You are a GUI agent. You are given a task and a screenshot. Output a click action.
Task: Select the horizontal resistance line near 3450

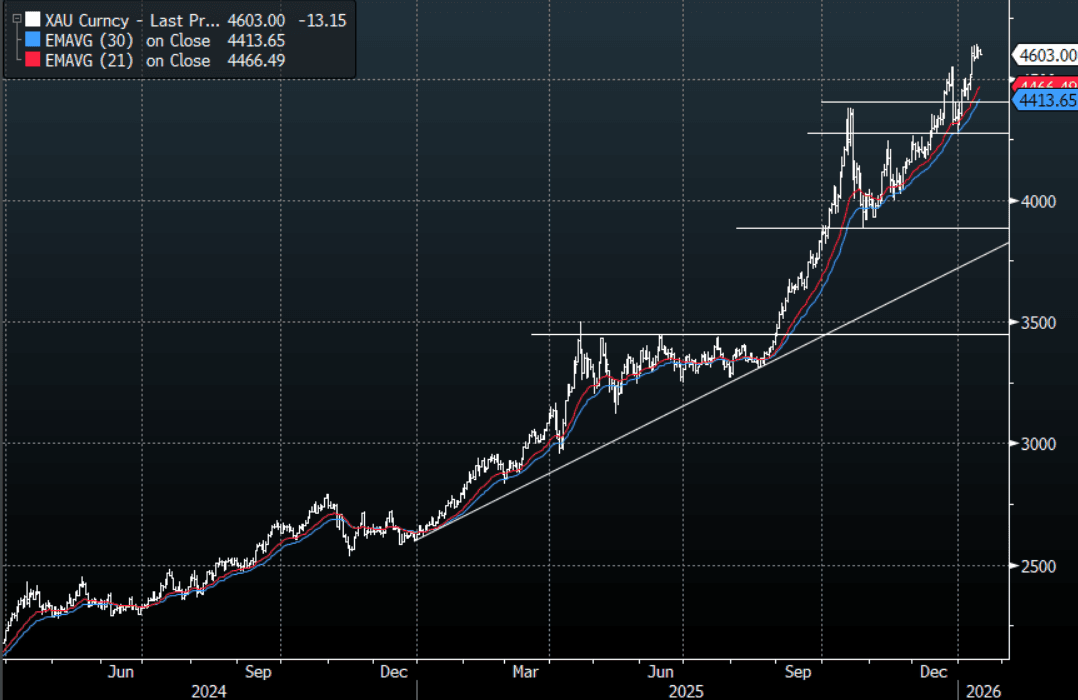900,334
